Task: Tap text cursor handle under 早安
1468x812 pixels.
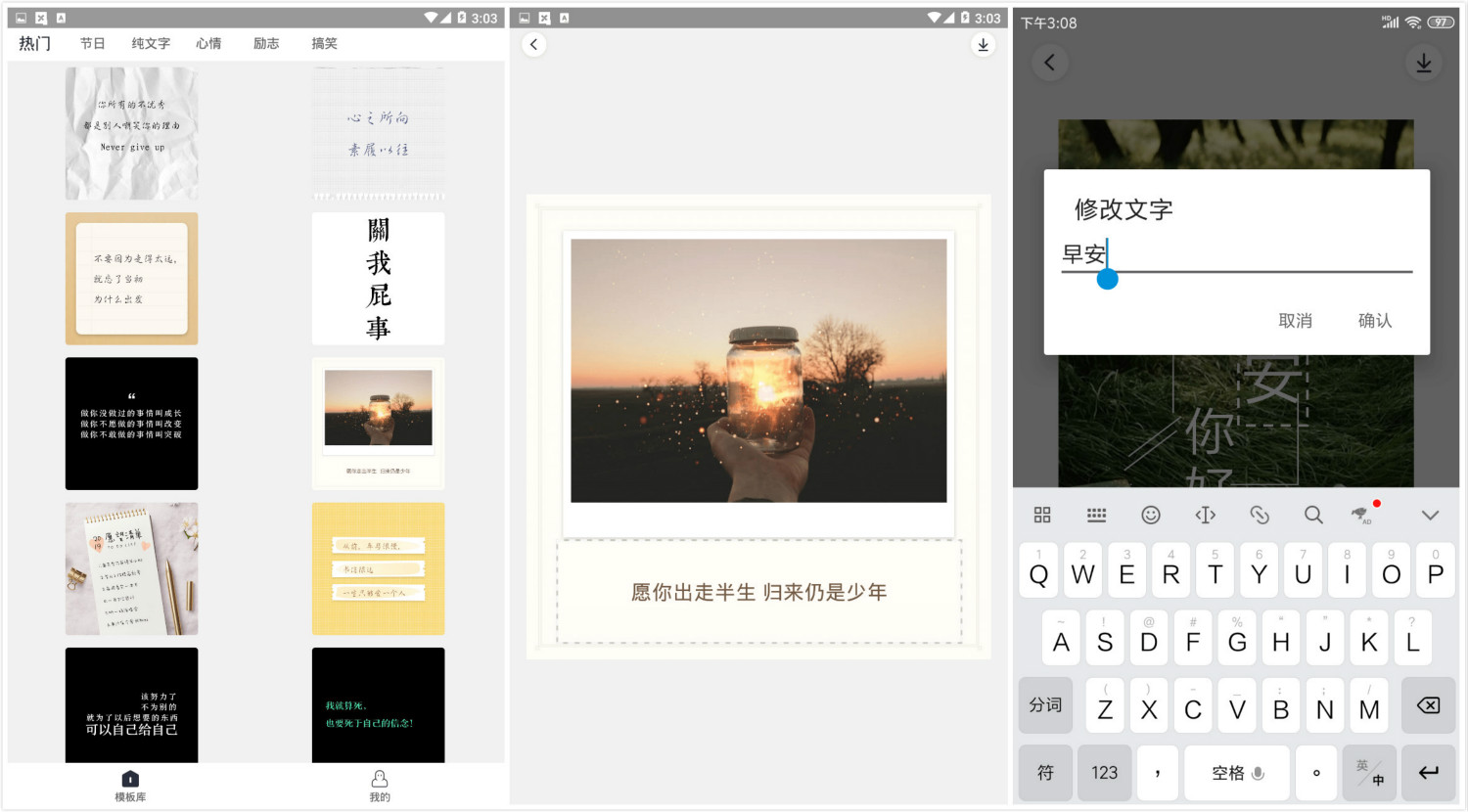Action: (1107, 280)
